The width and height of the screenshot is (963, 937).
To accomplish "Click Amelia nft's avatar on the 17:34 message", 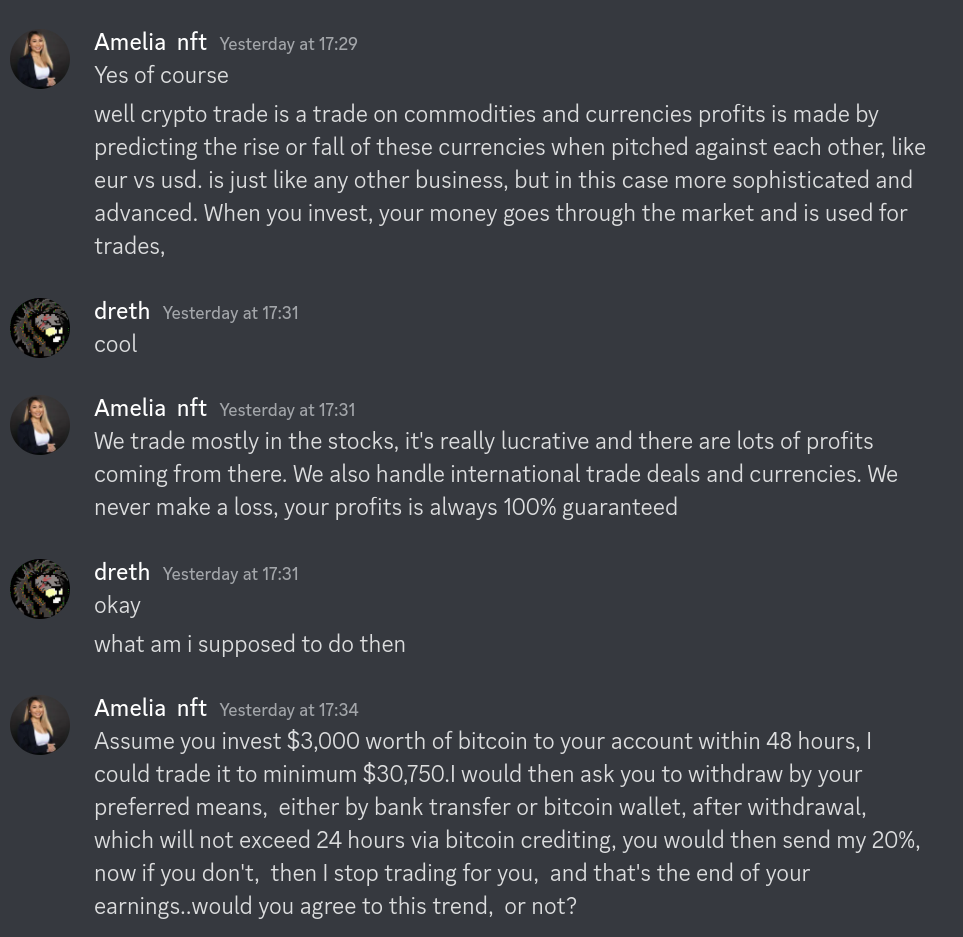I will click(x=40, y=725).
